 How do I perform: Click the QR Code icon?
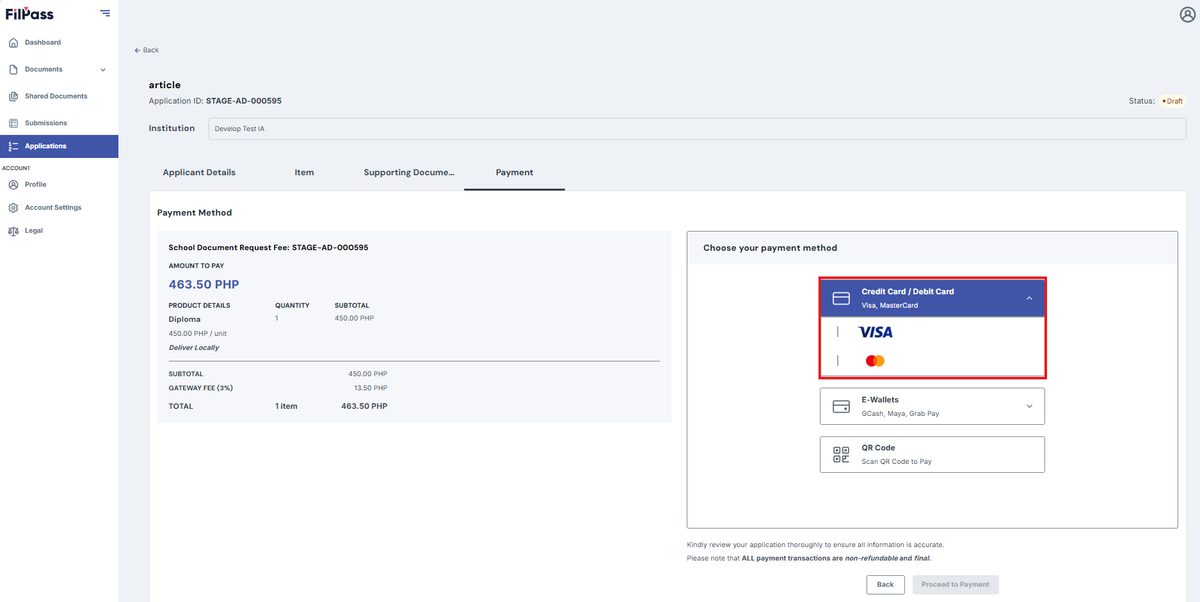pyautogui.click(x=841, y=455)
